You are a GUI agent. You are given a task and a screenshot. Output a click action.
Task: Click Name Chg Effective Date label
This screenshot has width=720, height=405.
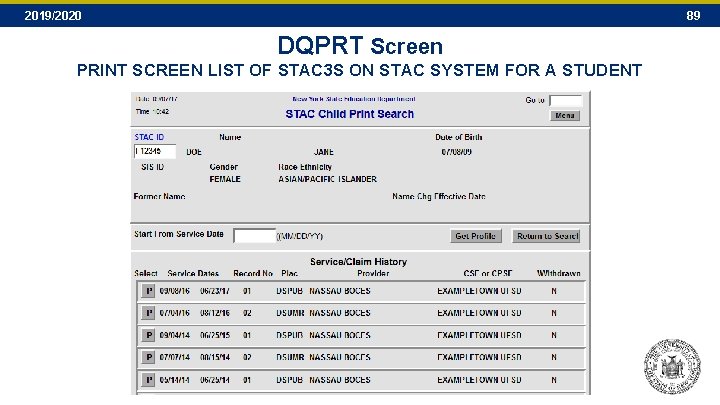coord(439,196)
